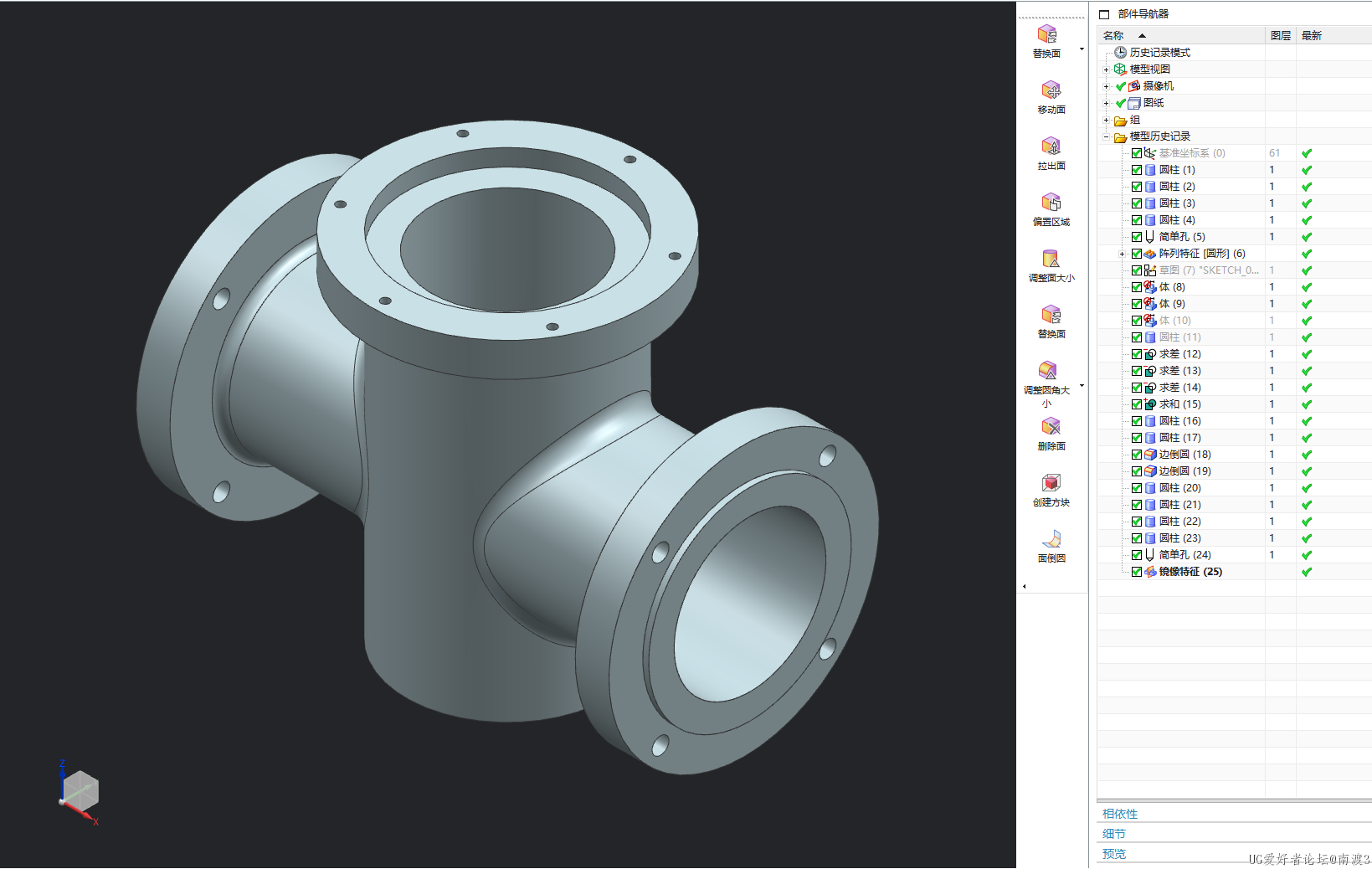The height and width of the screenshot is (869, 1372).
Task: Collapse the 模型历史记录 node
Action: (1106, 136)
